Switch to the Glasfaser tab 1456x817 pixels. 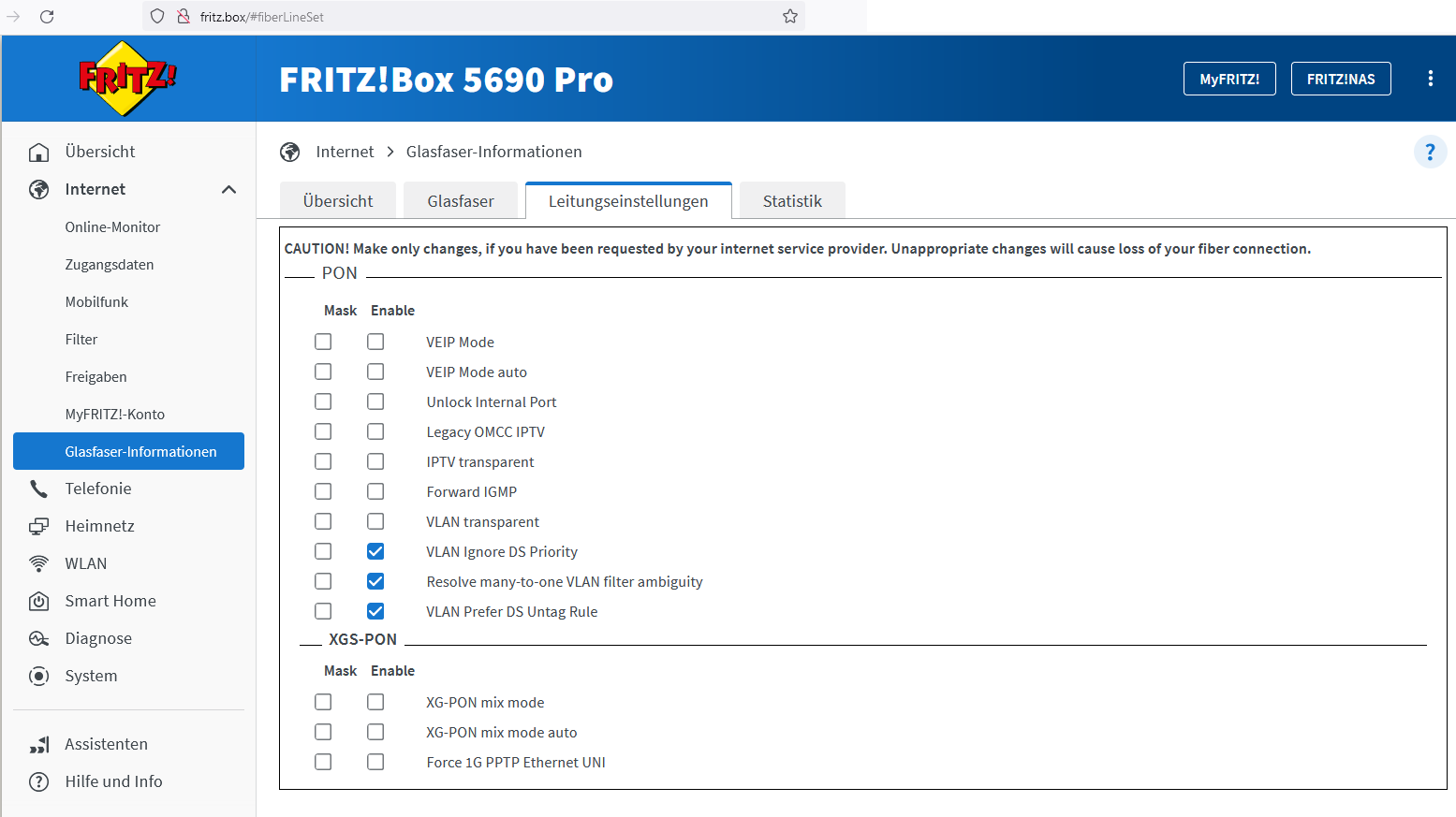[461, 200]
